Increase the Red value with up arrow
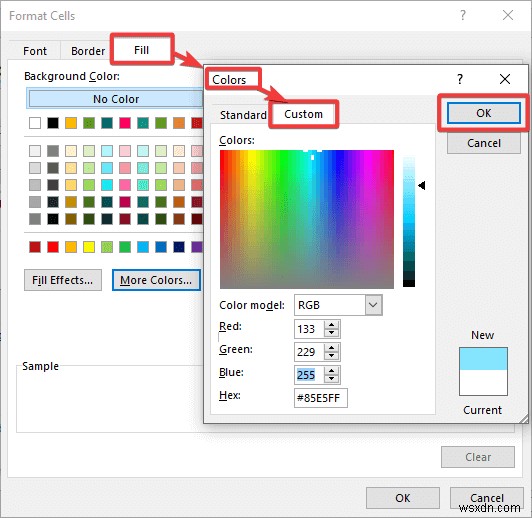Image resolution: width=532 pixels, height=518 pixels. 331,325
